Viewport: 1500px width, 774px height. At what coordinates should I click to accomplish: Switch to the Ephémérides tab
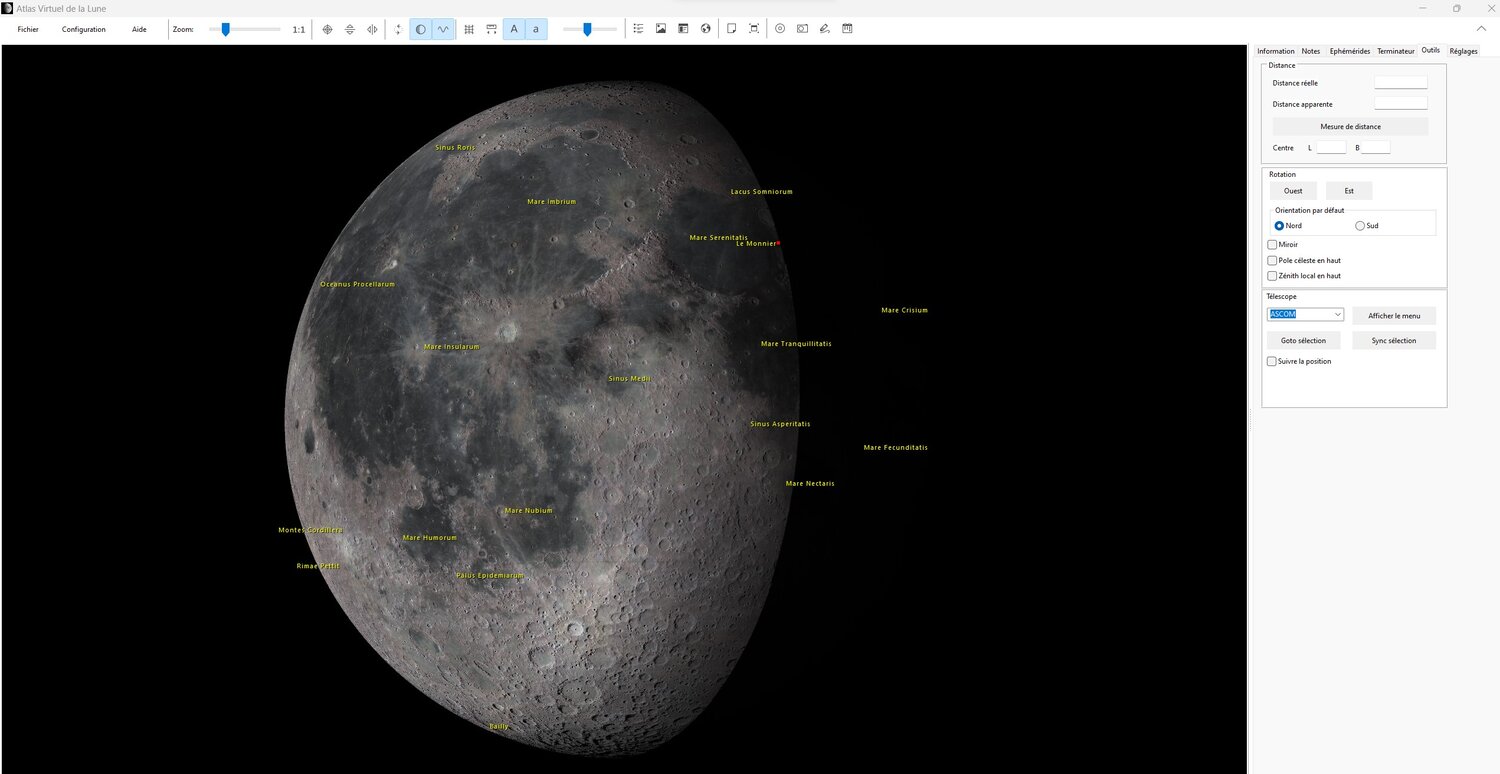pyautogui.click(x=1350, y=51)
